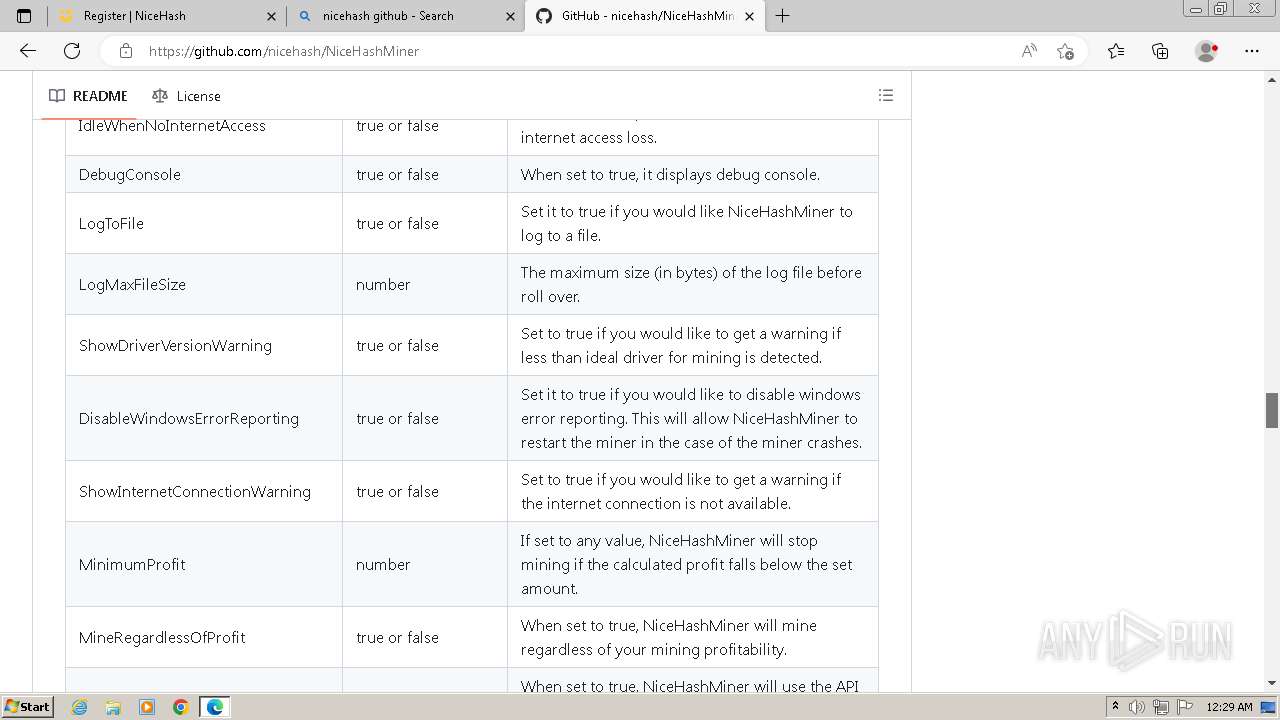Click the page vertical scrollbar thumb
The height and width of the screenshot is (720, 1280).
point(1272,410)
